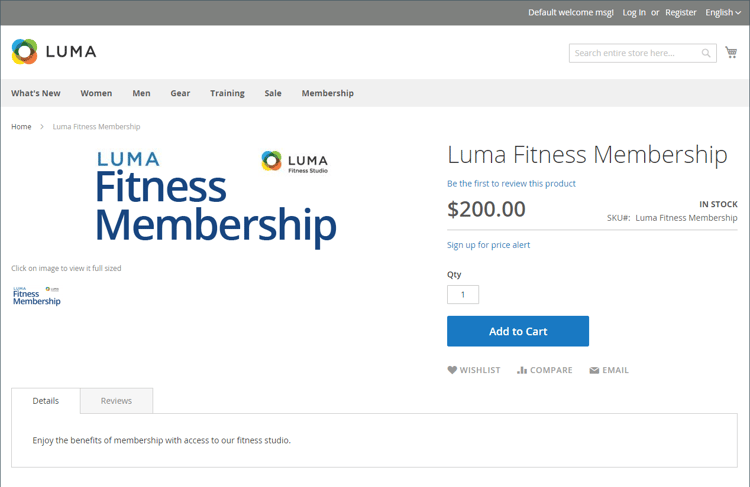Image resolution: width=750 pixels, height=487 pixels.
Task: Click the Log In link
Action: click(x=634, y=12)
